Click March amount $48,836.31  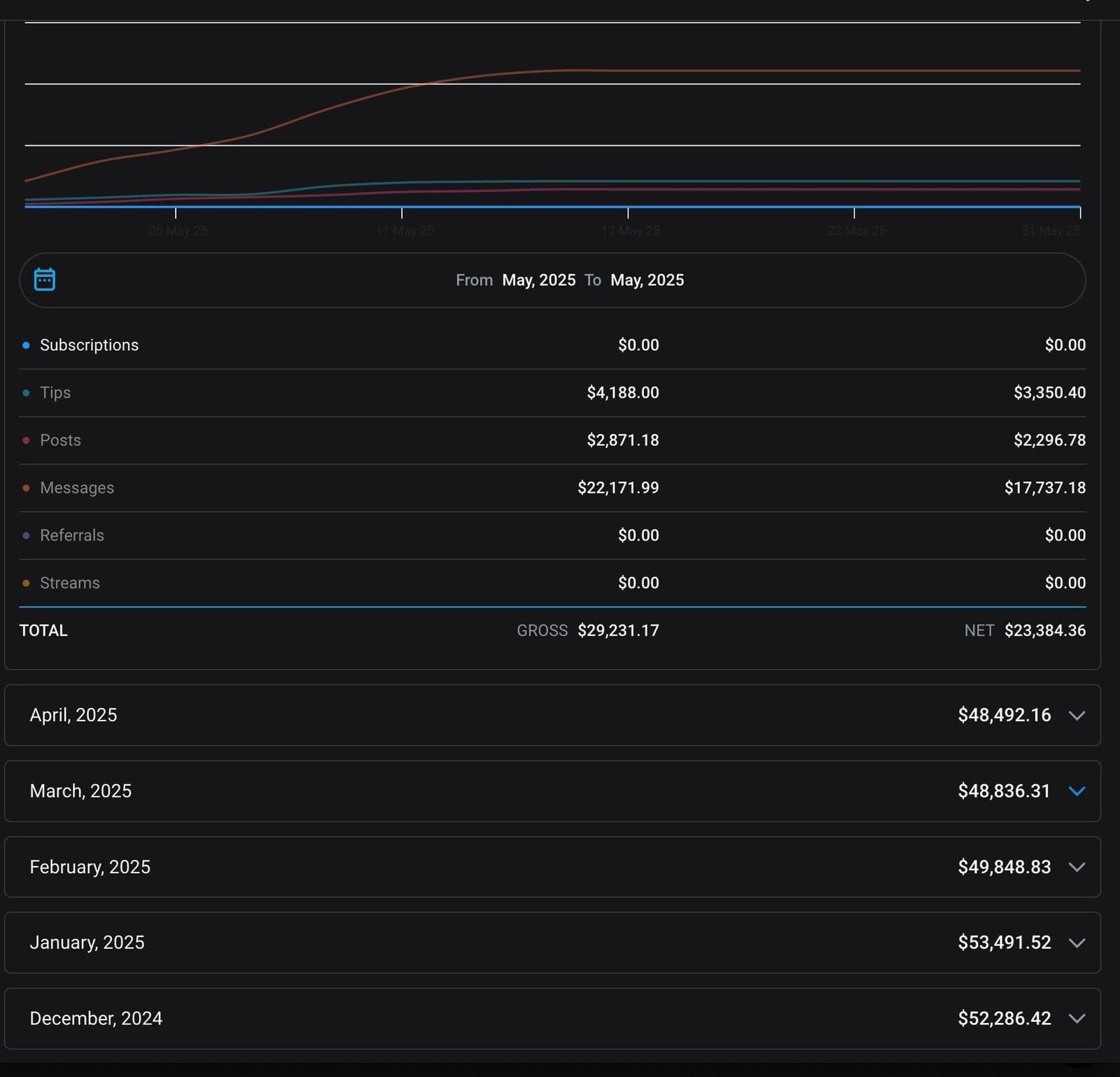click(1004, 791)
